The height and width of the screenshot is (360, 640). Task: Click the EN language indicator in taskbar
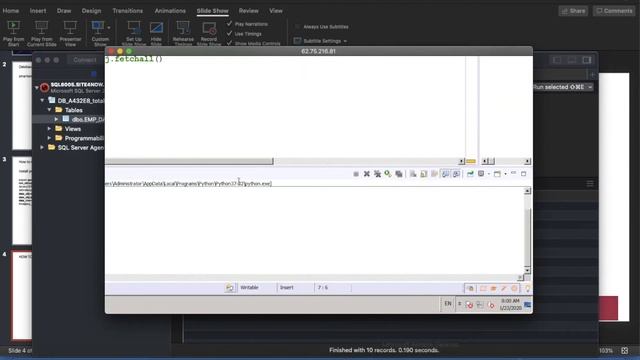[x=448, y=304]
